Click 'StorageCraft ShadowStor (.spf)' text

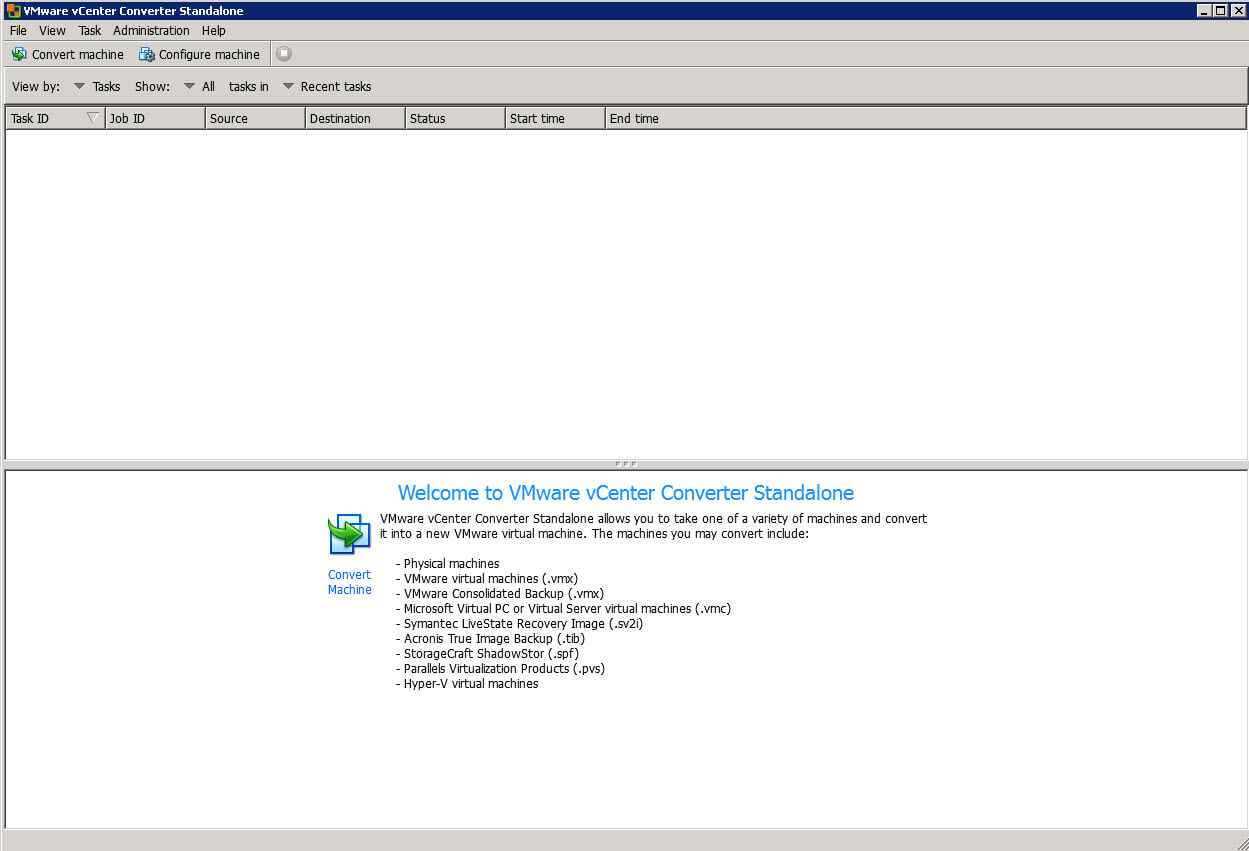(491, 653)
